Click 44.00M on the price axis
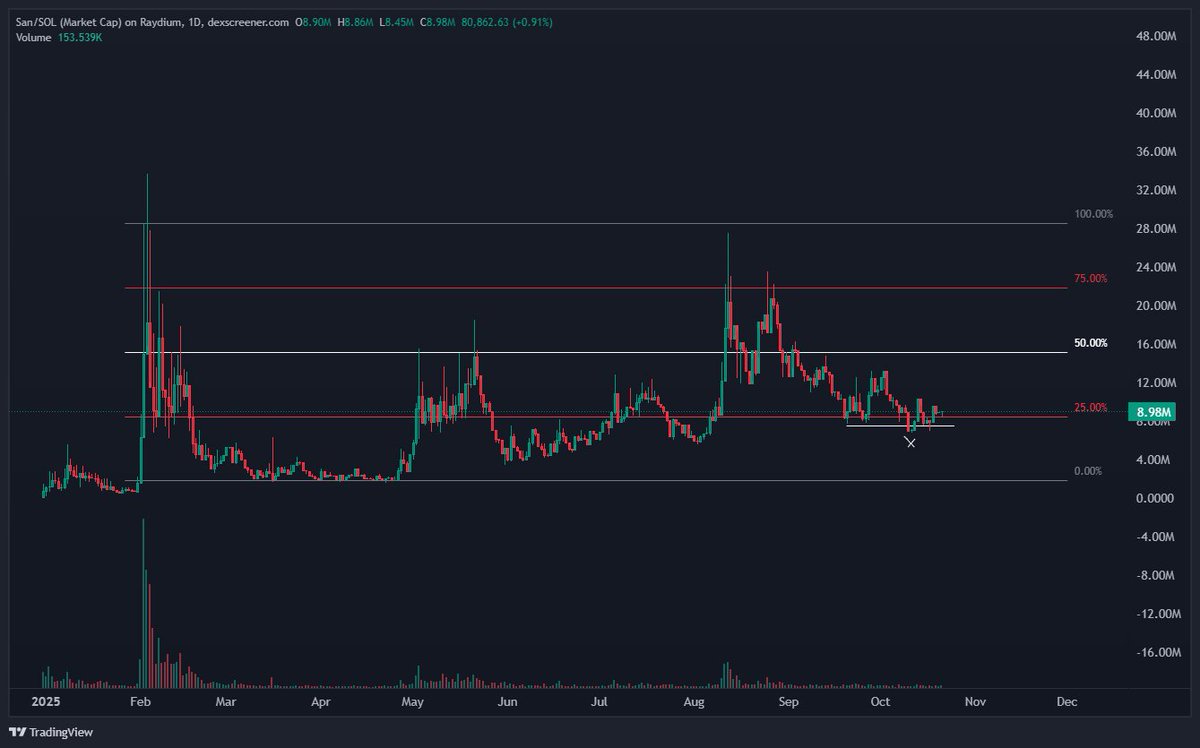The height and width of the screenshot is (748, 1200). (x=1154, y=75)
